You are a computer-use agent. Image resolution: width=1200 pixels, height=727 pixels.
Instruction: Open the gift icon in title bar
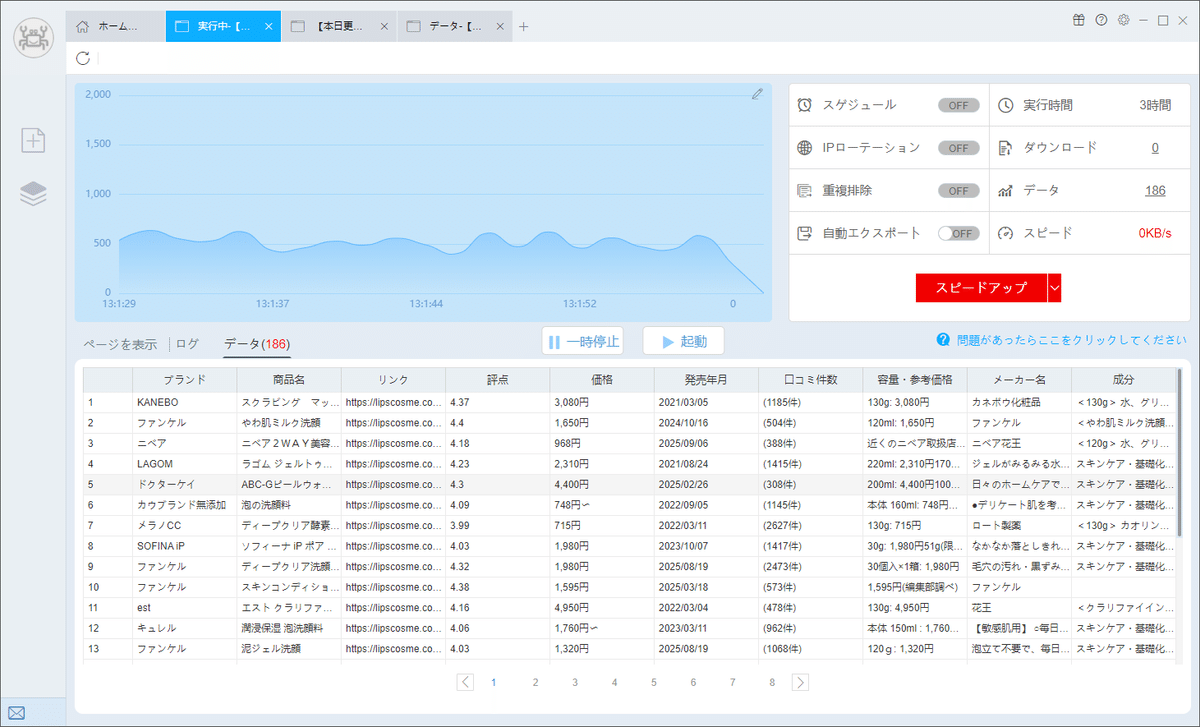pyautogui.click(x=1078, y=20)
